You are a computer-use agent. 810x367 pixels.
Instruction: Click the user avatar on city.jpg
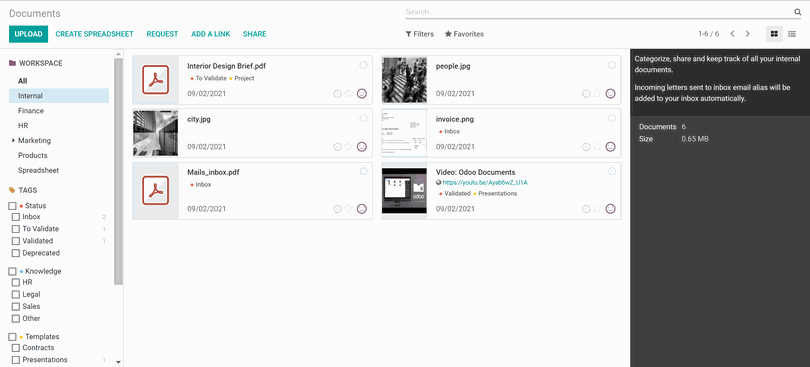[x=362, y=147]
